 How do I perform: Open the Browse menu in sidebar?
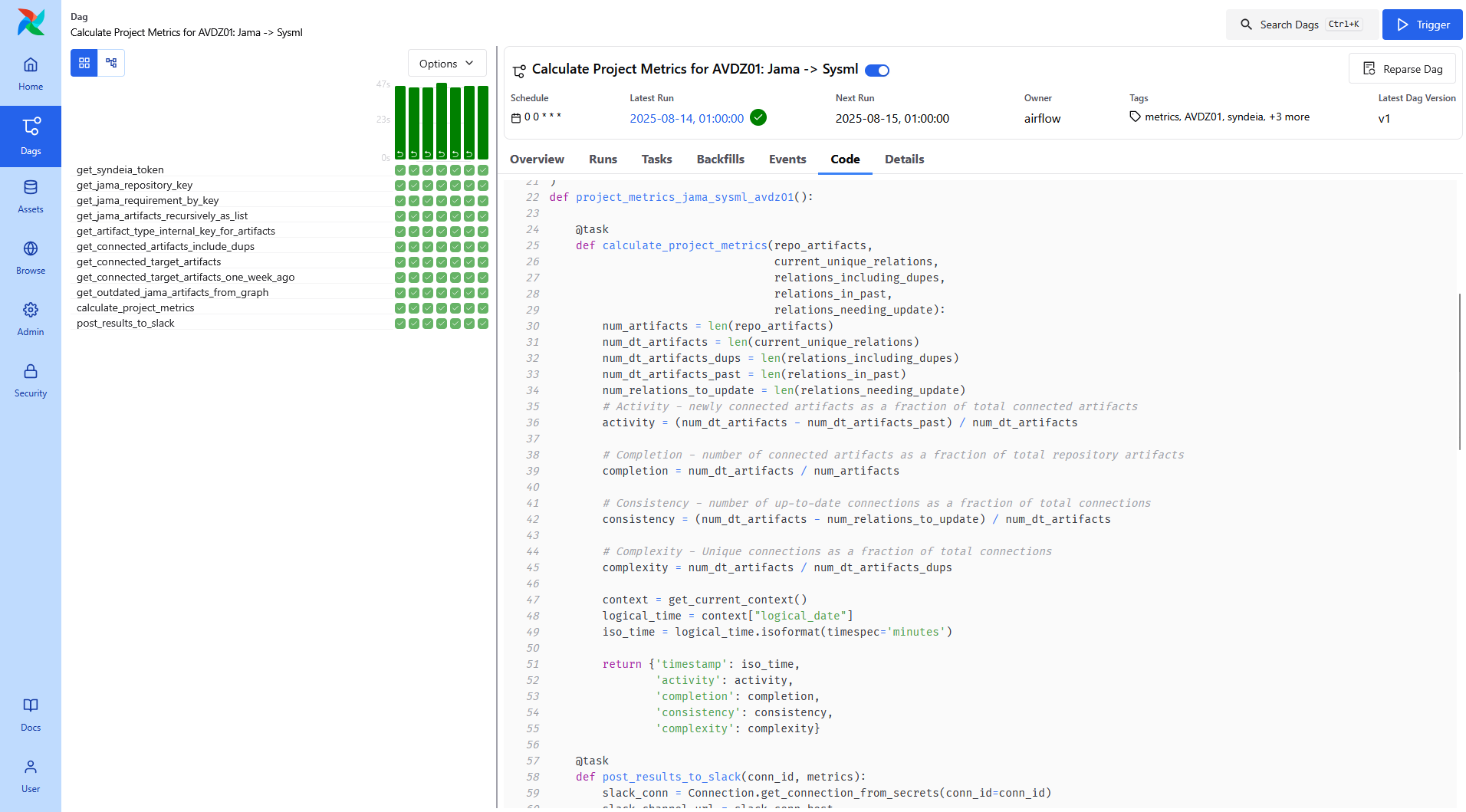[x=31, y=258]
